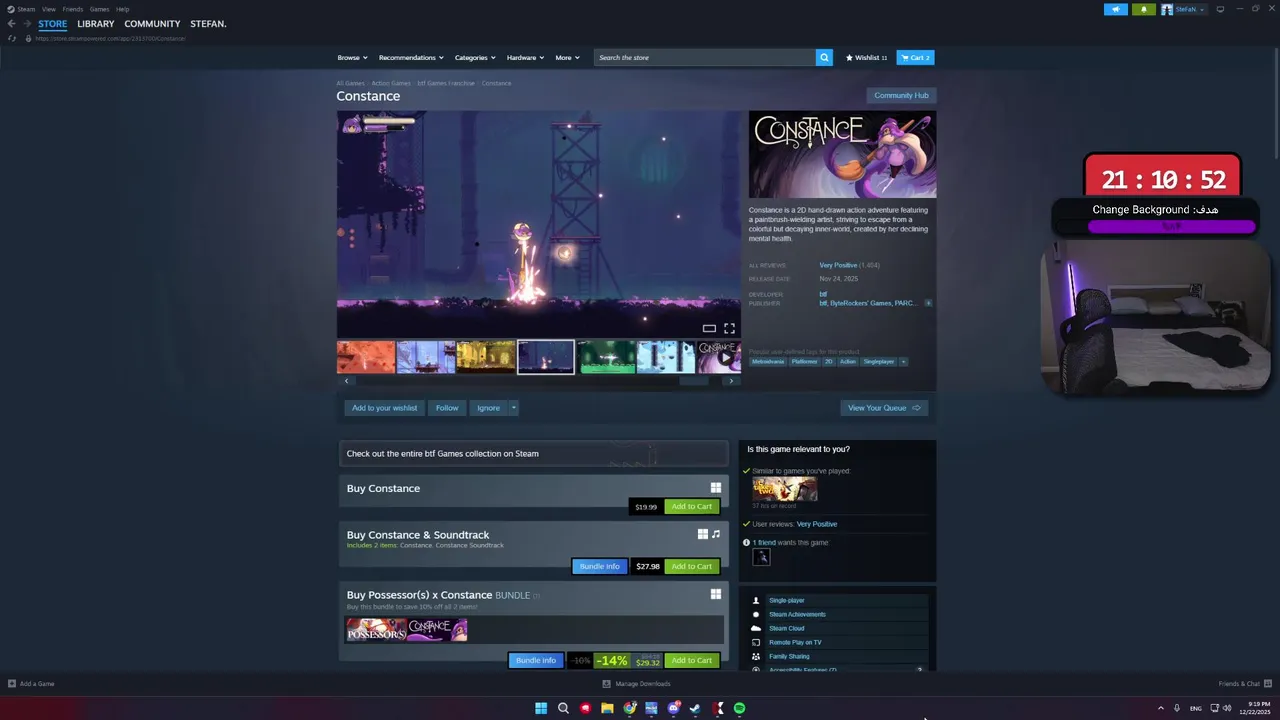
Task: Open the similar played game thumbnail
Action: click(785, 489)
